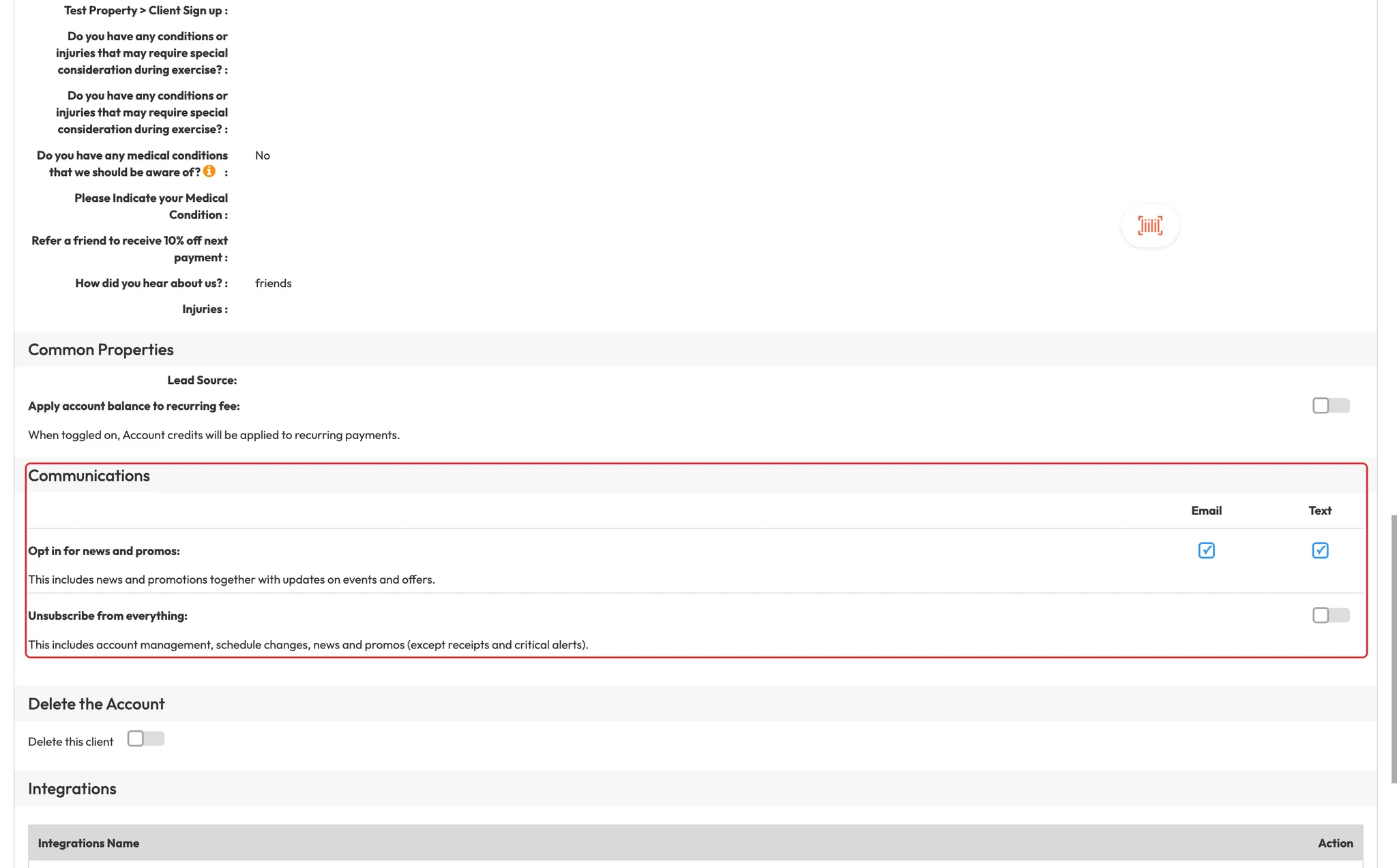The image size is (1397, 868).
Task: Click the Delete the Account heading
Action: click(x=96, y=704)
